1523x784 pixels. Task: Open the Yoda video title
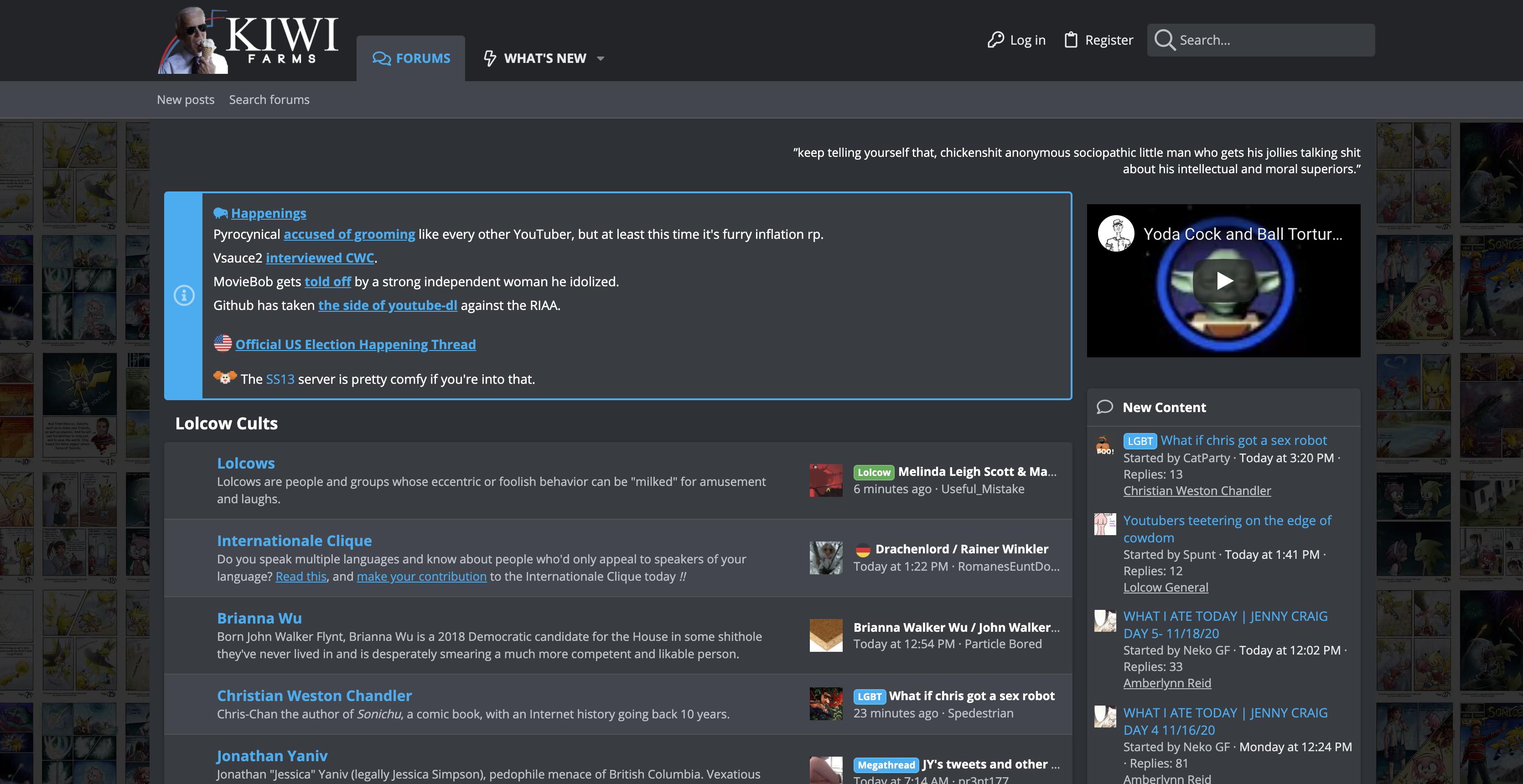click(x=1243, y=234)
